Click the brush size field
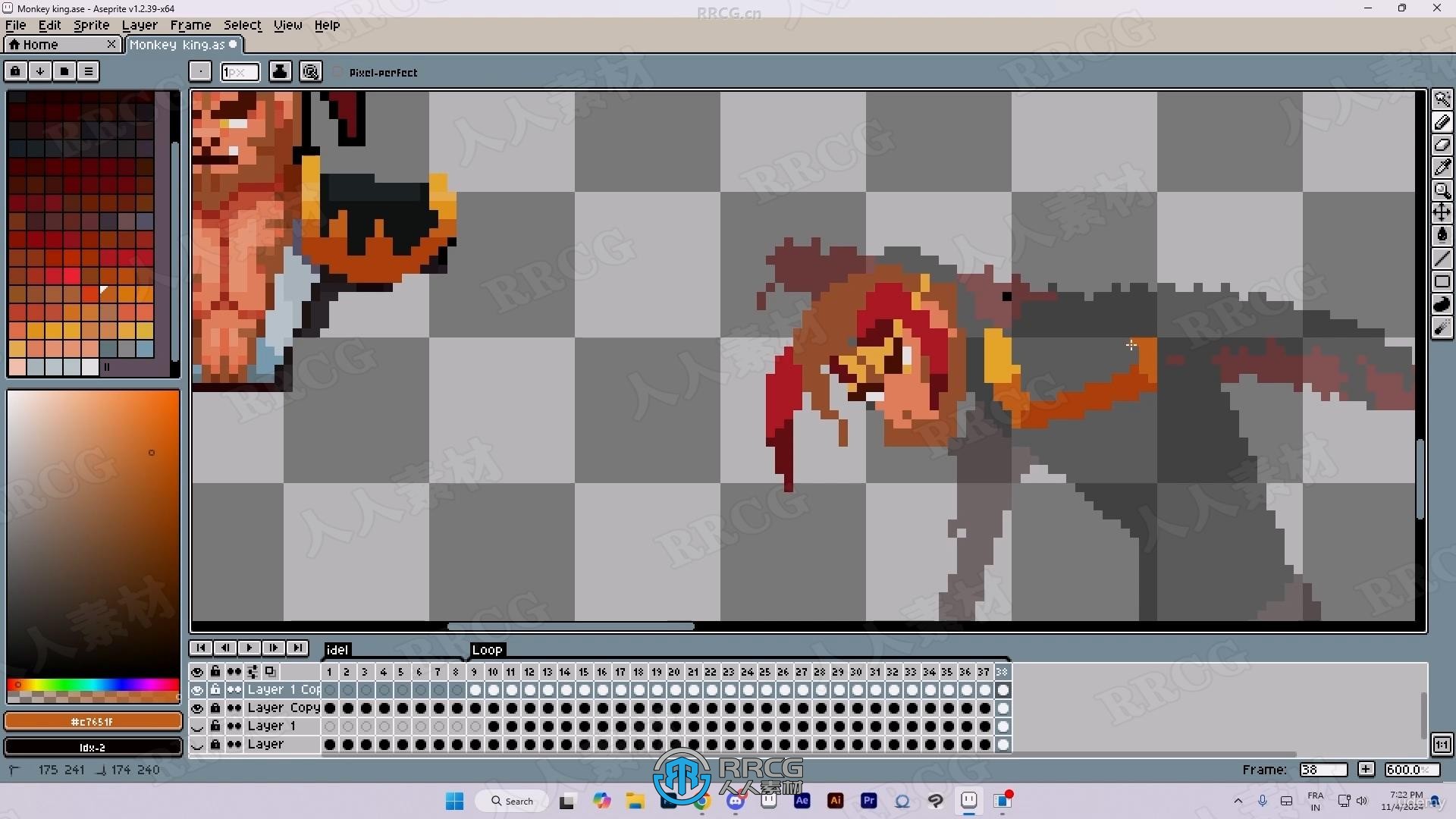The width and height of the screenshot is (1456, 819). click(240, 72)
